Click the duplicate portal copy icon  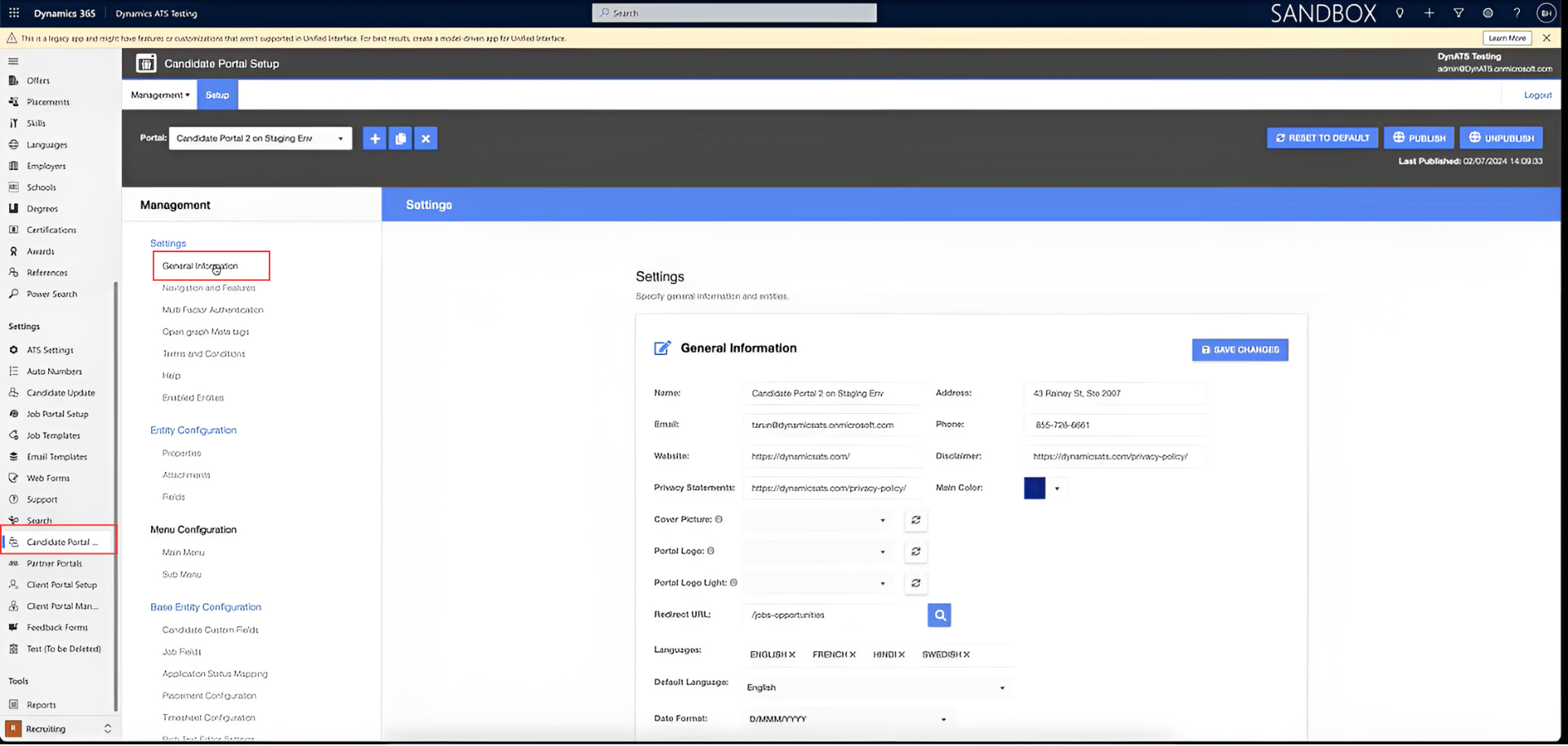(400, 139)
